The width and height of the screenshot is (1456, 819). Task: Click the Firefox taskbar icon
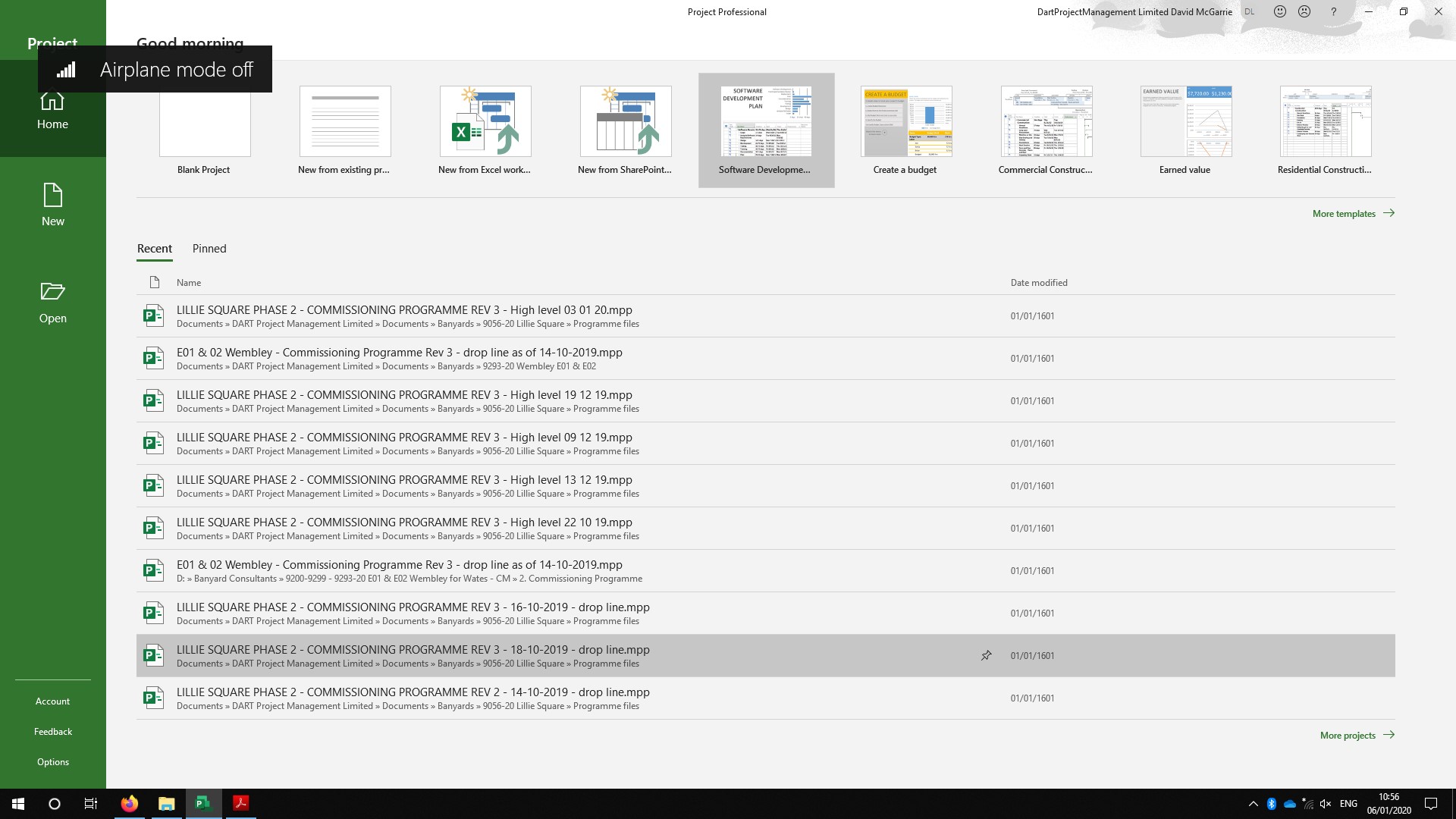point(130,804)
